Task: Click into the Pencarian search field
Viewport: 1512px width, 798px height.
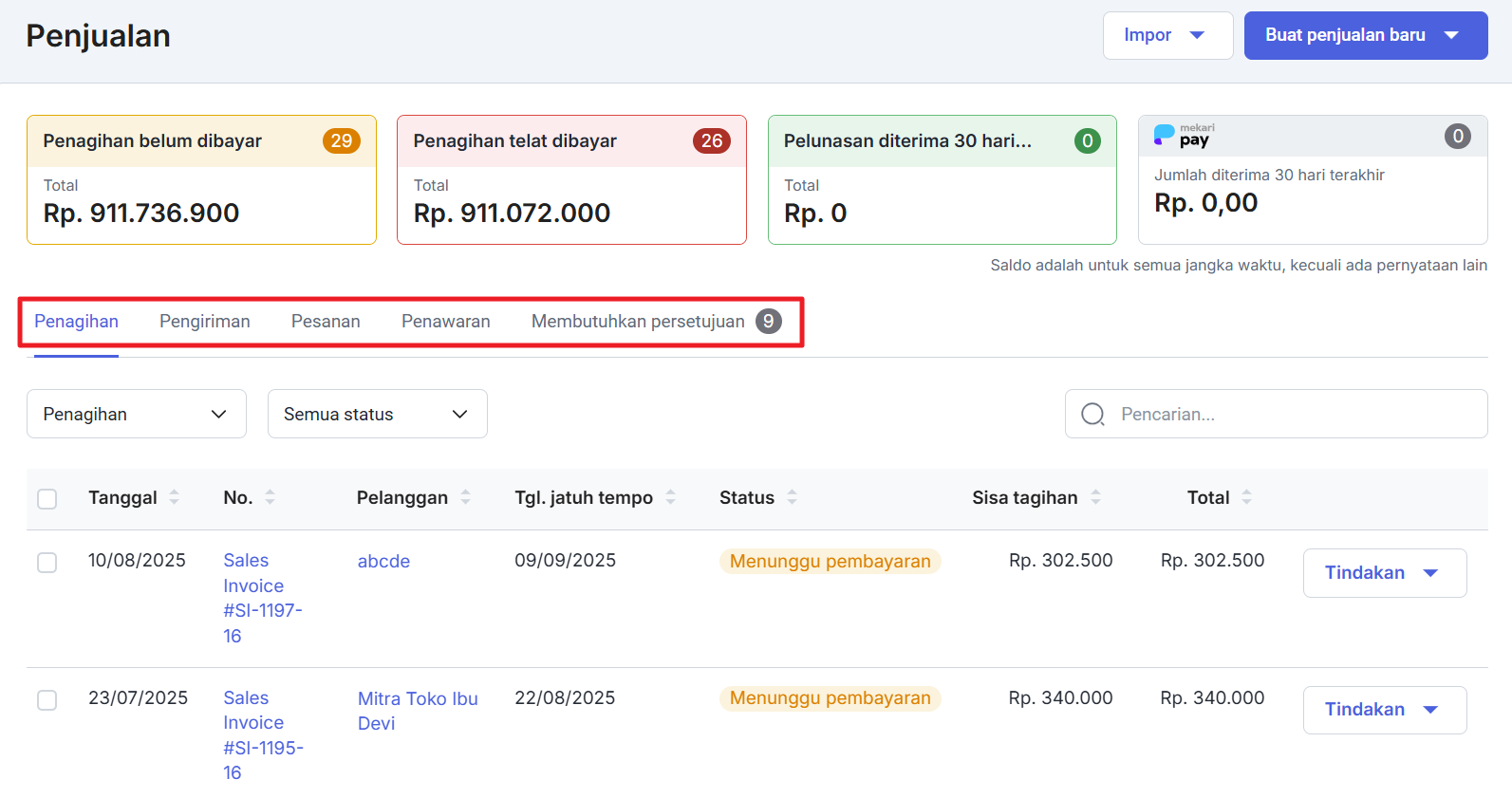Action: click(1291, 415)
